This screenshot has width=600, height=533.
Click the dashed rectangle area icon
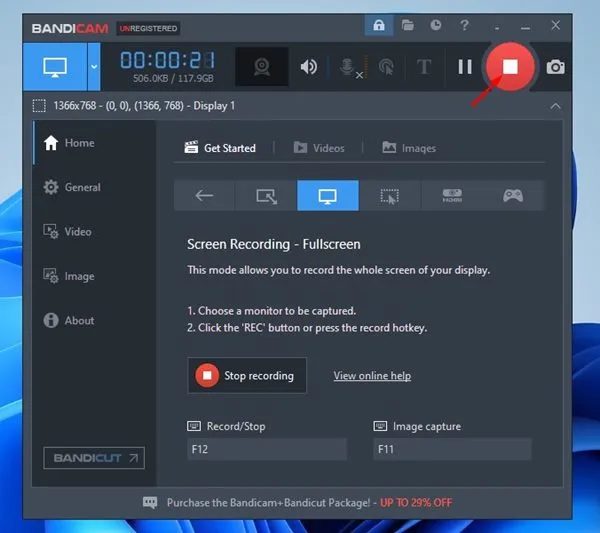(39, 106)
